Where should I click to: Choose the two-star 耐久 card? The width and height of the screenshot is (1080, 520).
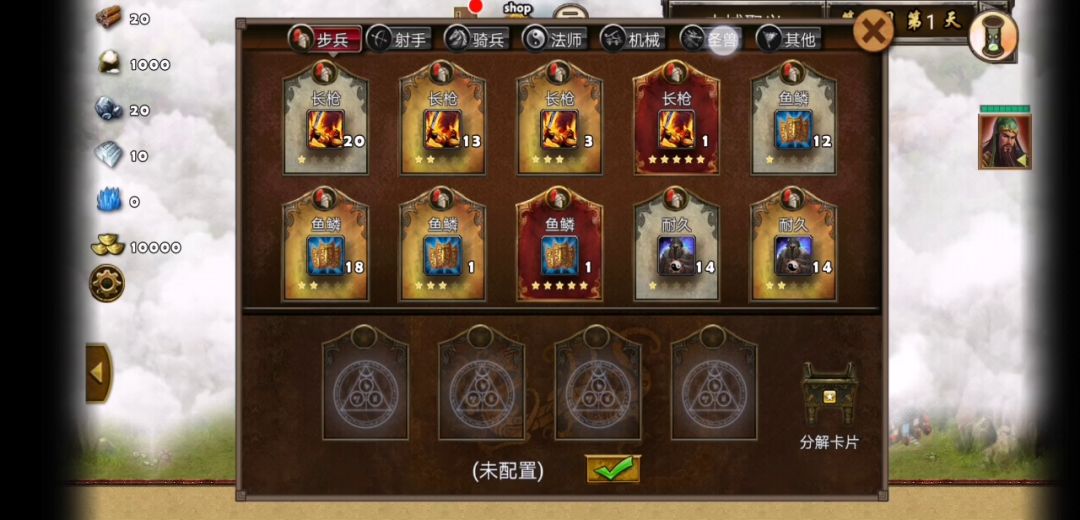[x=793, y=245]
